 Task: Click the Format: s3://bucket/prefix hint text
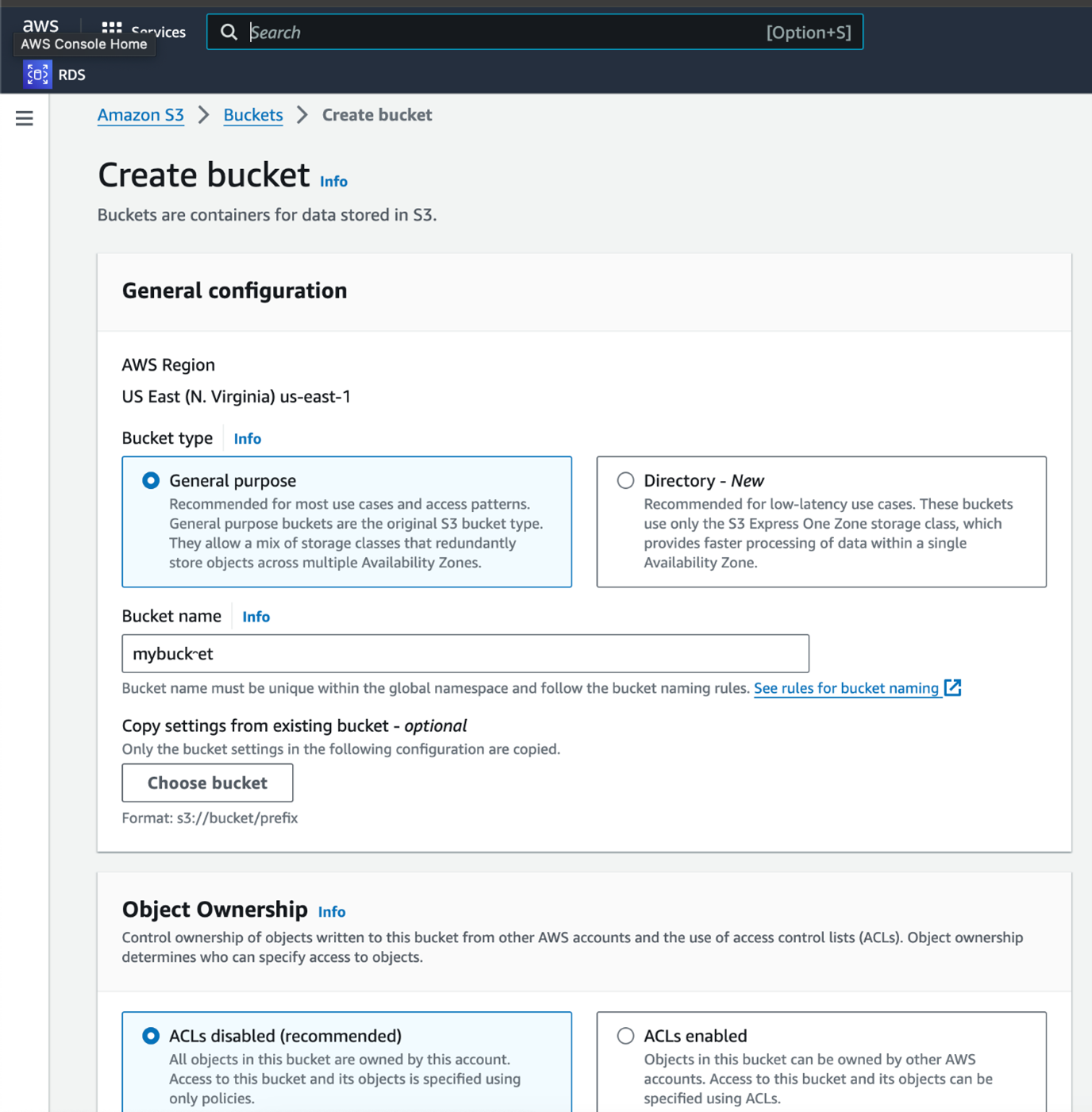[x=210, y=818]
